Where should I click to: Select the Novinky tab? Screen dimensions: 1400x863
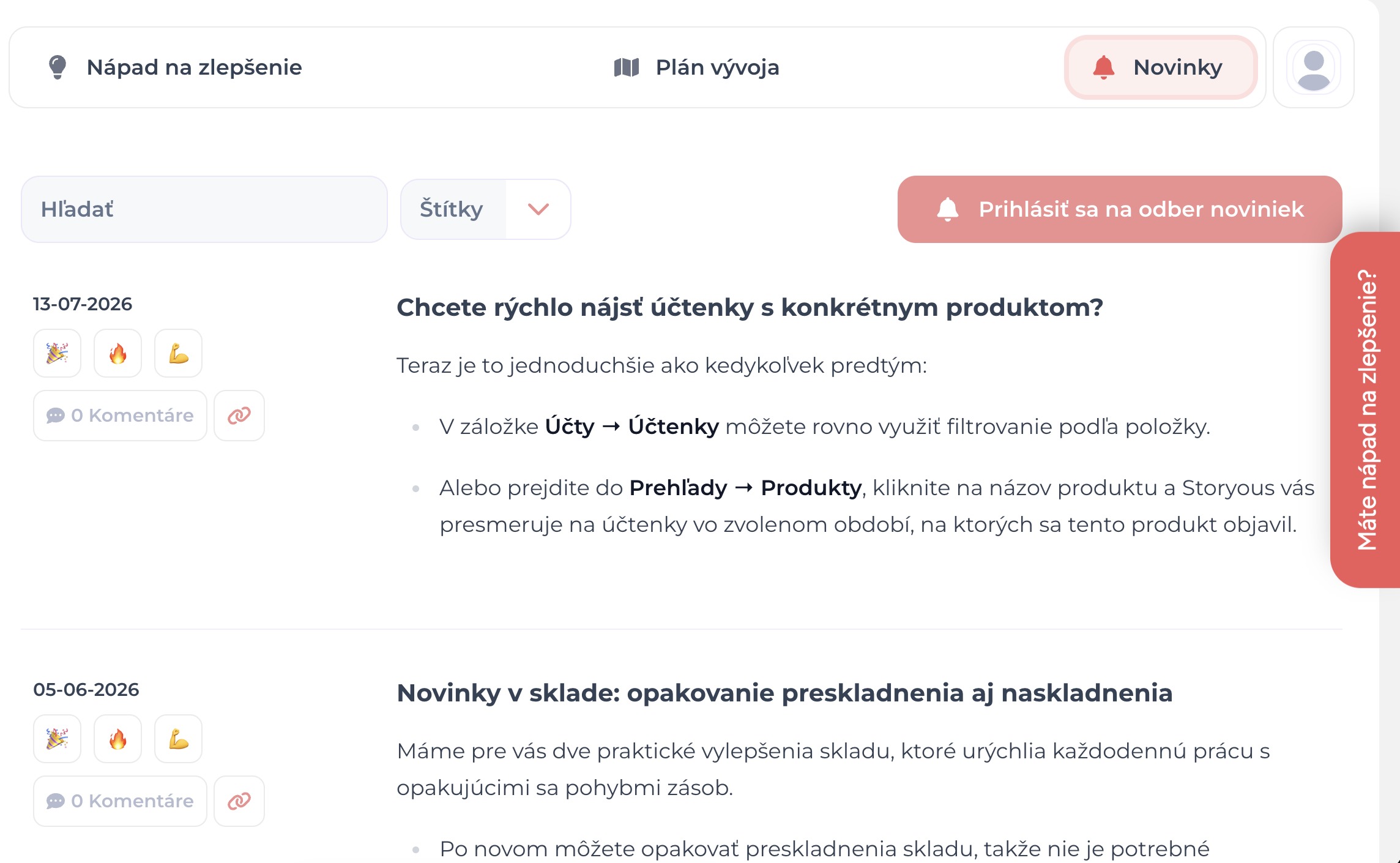point(1161,67)
